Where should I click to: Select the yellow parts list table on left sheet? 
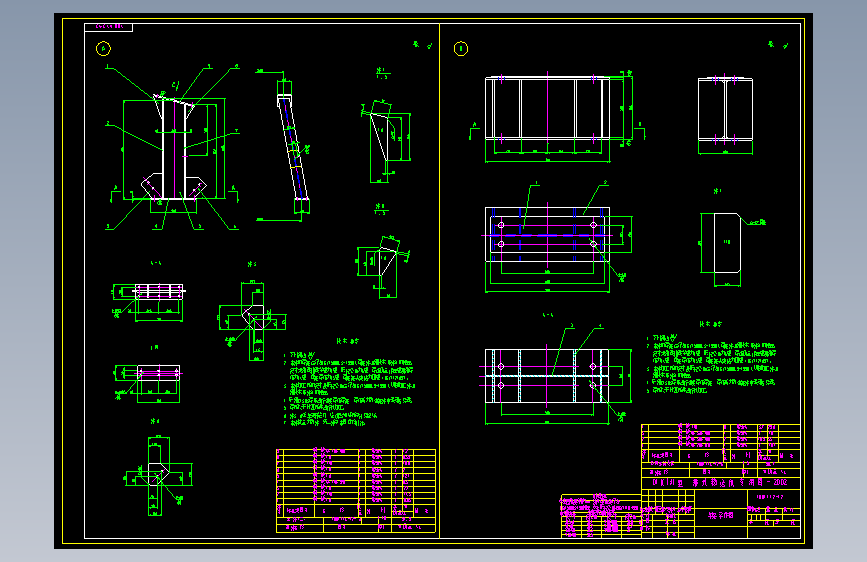point(356,491)
